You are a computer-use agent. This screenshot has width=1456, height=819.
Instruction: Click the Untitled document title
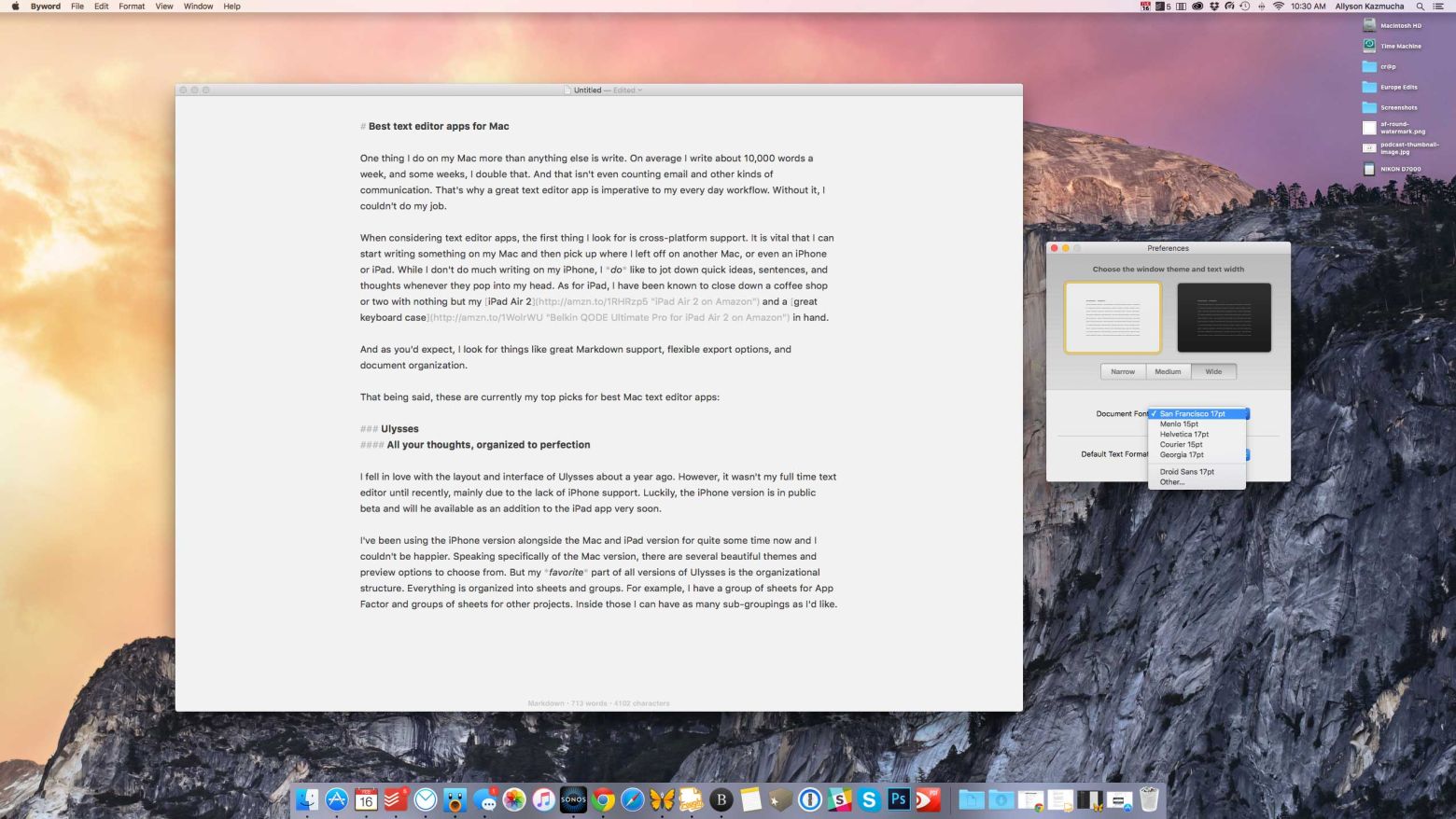click(x=587, y=90)
